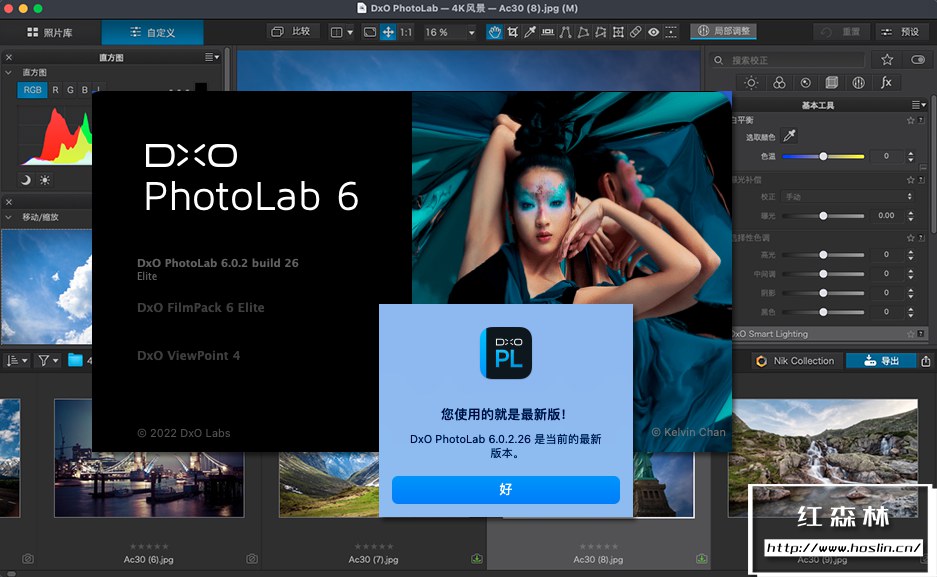Switch to the 照片库 tab
Viewport: 937px width, 577px height.
50,32
